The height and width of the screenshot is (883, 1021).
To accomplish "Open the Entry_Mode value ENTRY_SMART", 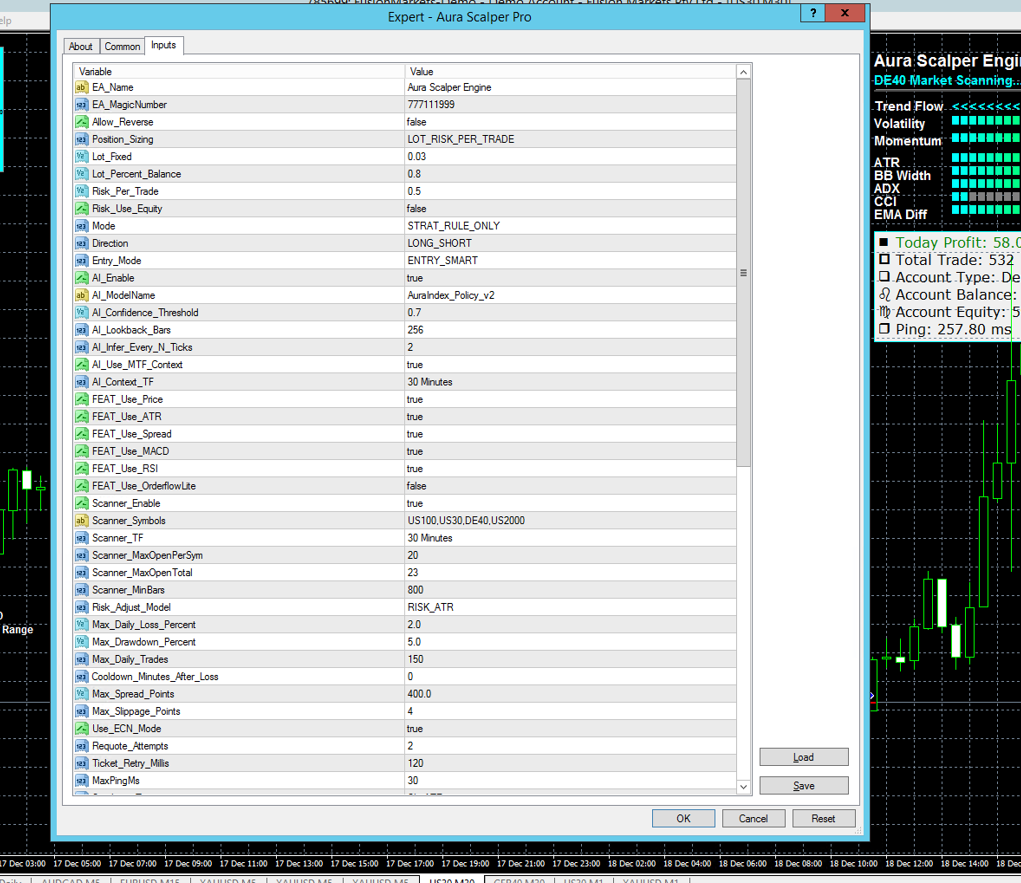I will coord(442,261).
